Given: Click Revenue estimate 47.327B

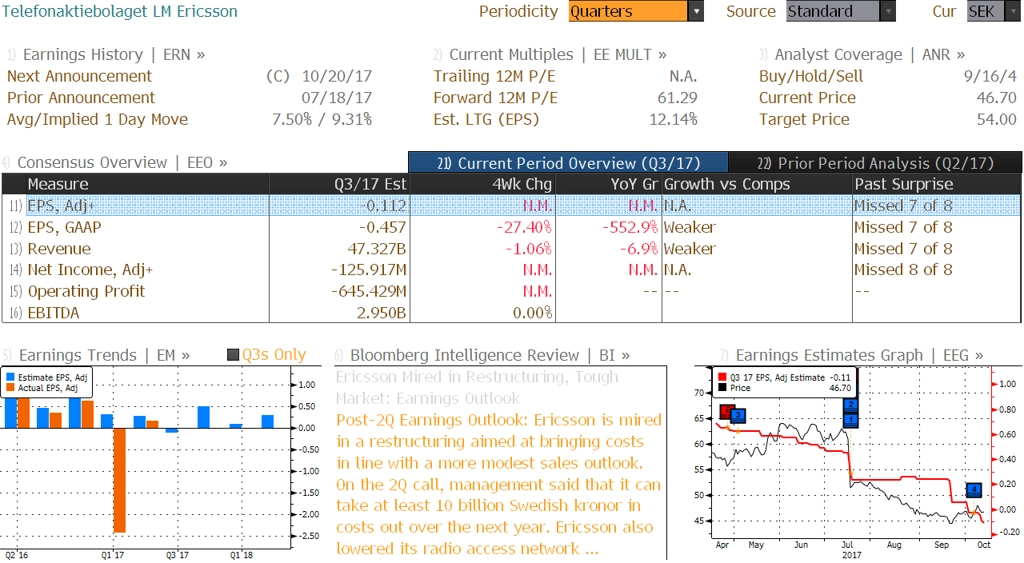Looking at the screenshot, I should pyautogui.click(x=377, y=249).
